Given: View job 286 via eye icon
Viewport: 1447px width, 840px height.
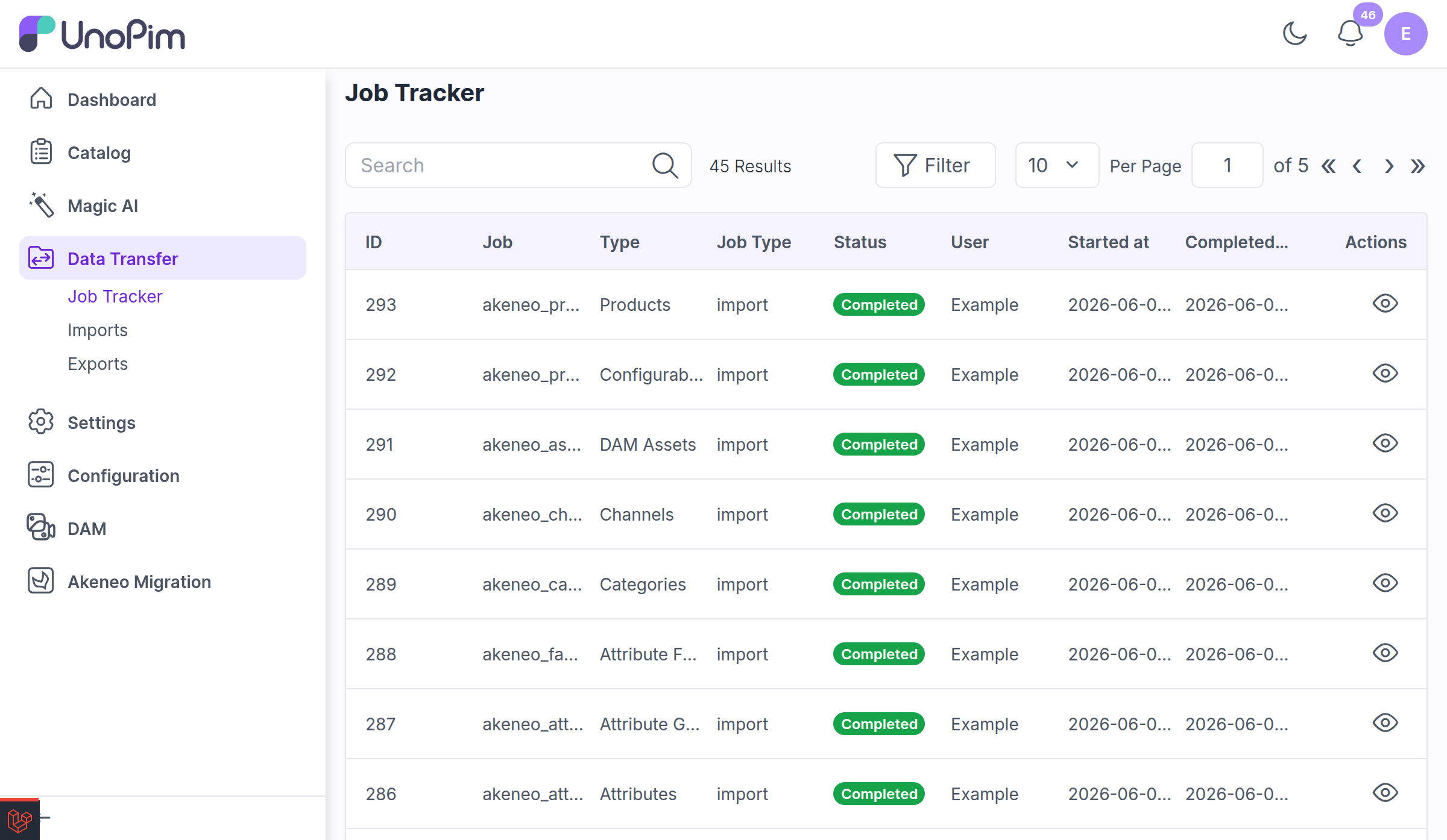Looking at the screenshot, I should coord(1385,793).
